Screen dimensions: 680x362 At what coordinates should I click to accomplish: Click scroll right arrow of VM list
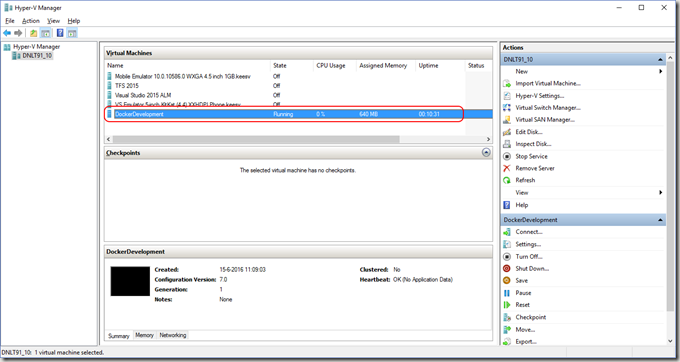(x=488, y=139)
